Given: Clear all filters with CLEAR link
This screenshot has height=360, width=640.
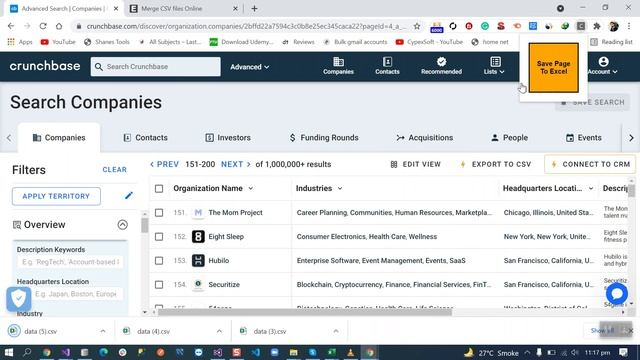Looking at the screenshot, I should click(115, 169).
